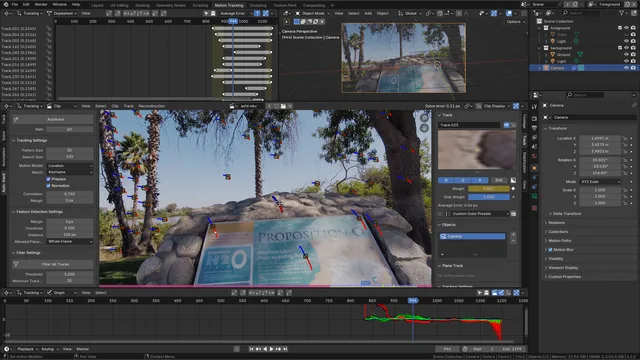The height and width of the screenshot is (360, 640).
Task: Expand the Ground object in outliner
Action: [546, 54]
